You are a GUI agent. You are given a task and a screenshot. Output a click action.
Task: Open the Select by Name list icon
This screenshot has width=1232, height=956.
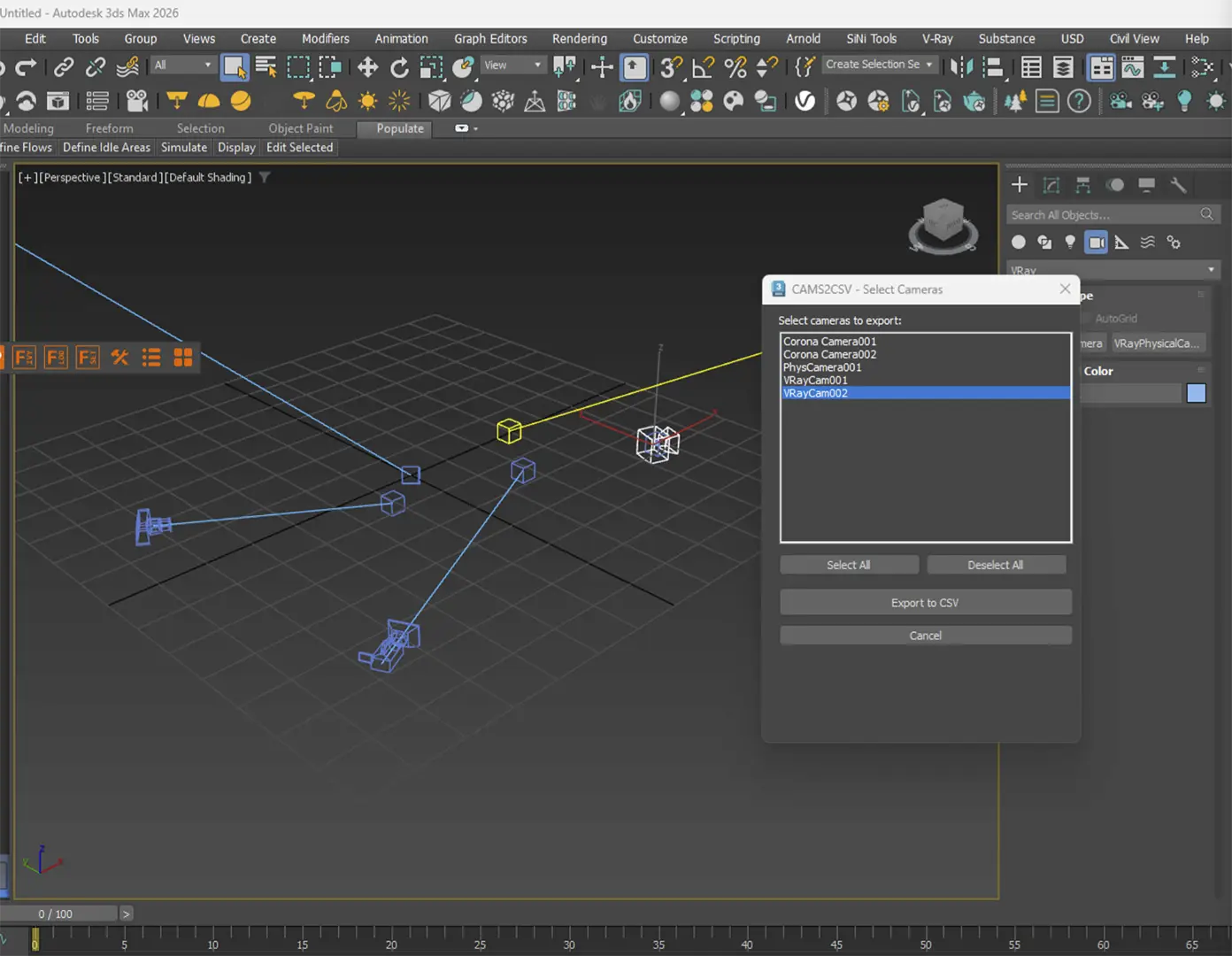tap(266, 66)
